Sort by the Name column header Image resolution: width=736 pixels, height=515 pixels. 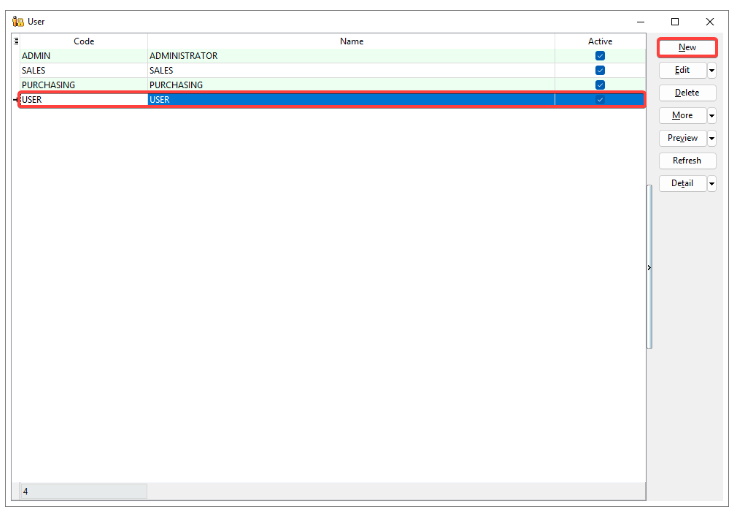(351, 42)
